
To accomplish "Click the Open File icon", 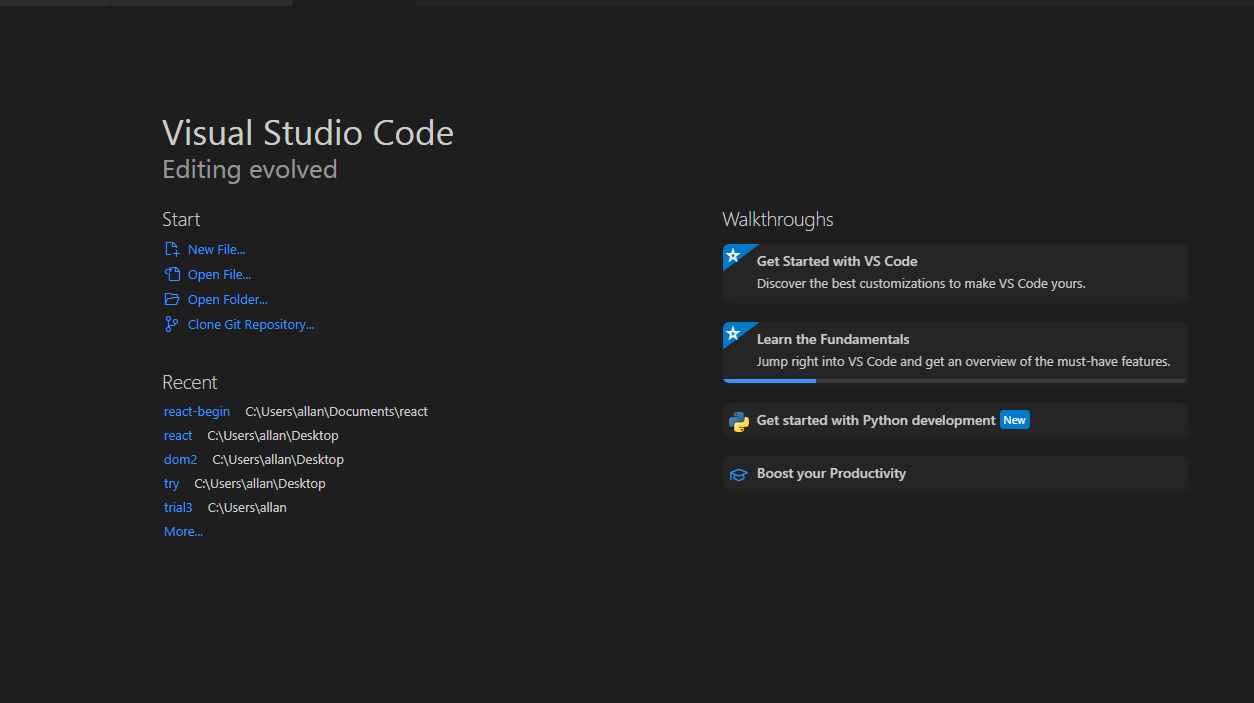I will pyautogui.click(x=172, y=273).
